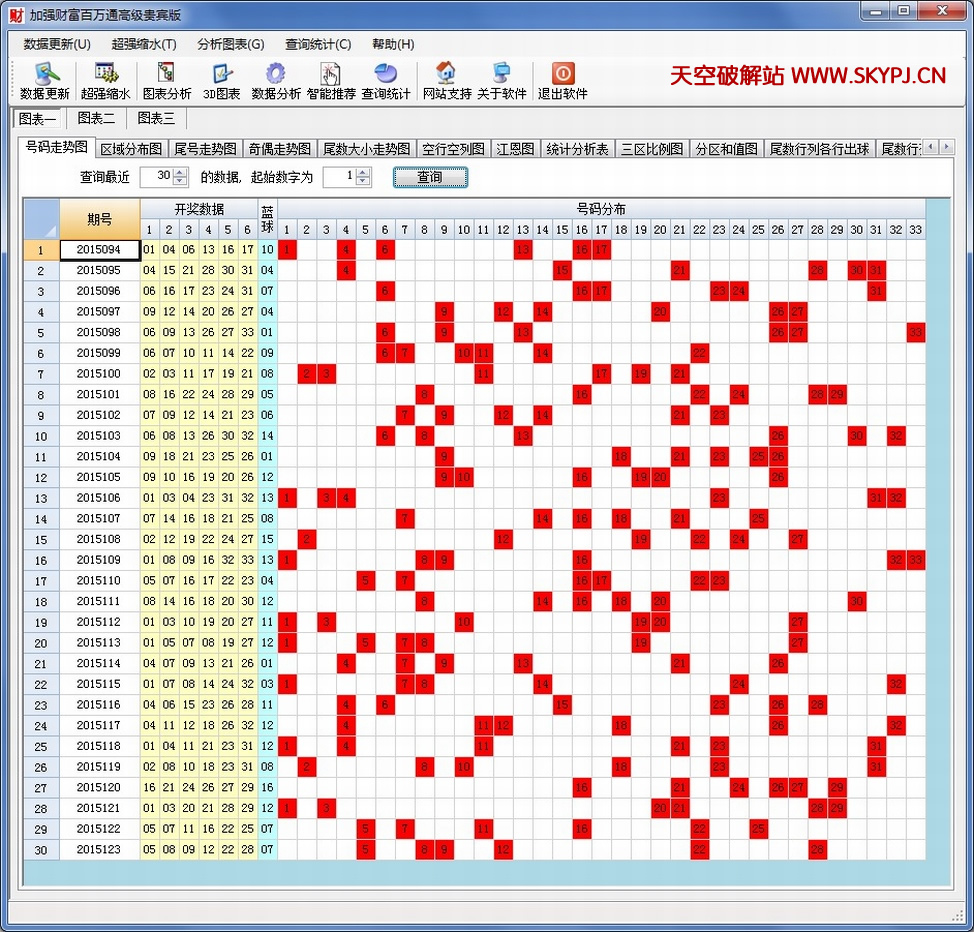The width and height of the screenshot is (974, 932).
Task: Click the 查询最近 number input field
Action: tap(156, 177)
